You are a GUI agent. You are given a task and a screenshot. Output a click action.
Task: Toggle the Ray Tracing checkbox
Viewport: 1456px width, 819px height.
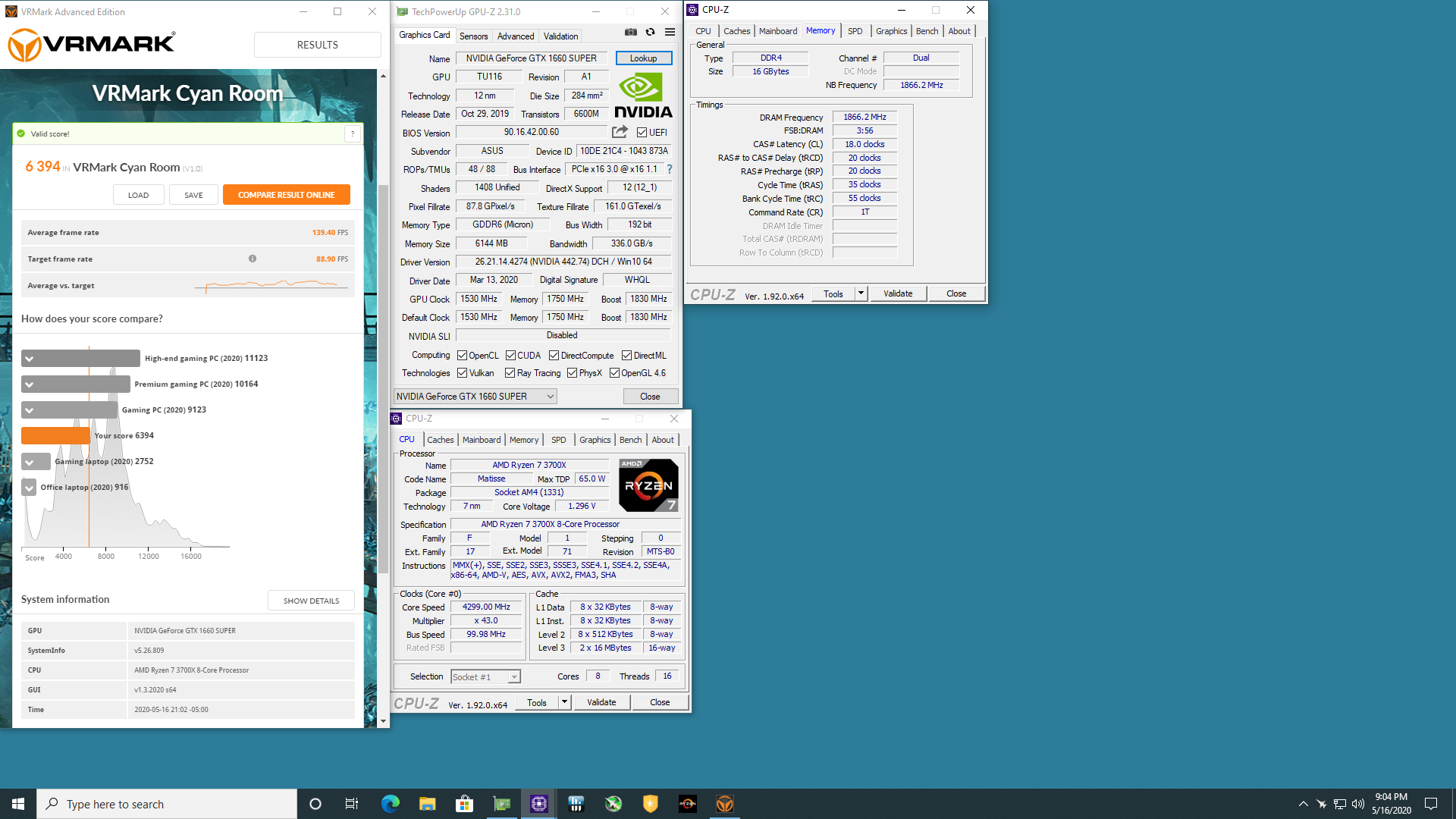click(510, 373)
